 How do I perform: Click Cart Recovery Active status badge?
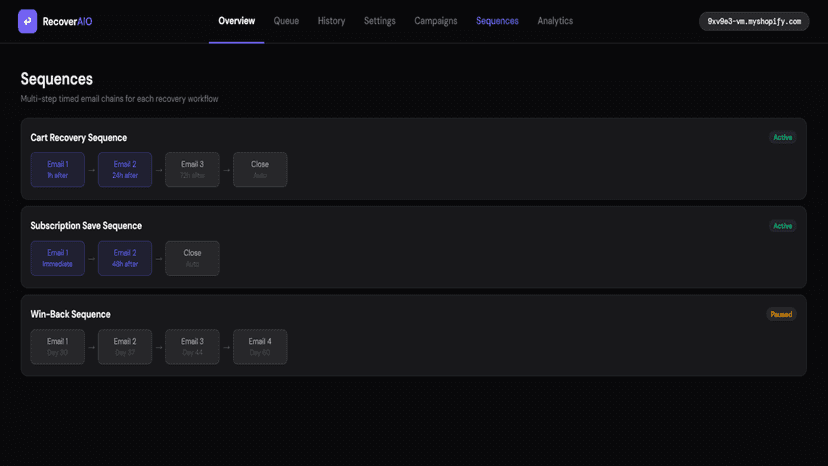pyautogui.click(x=783, y=137)
